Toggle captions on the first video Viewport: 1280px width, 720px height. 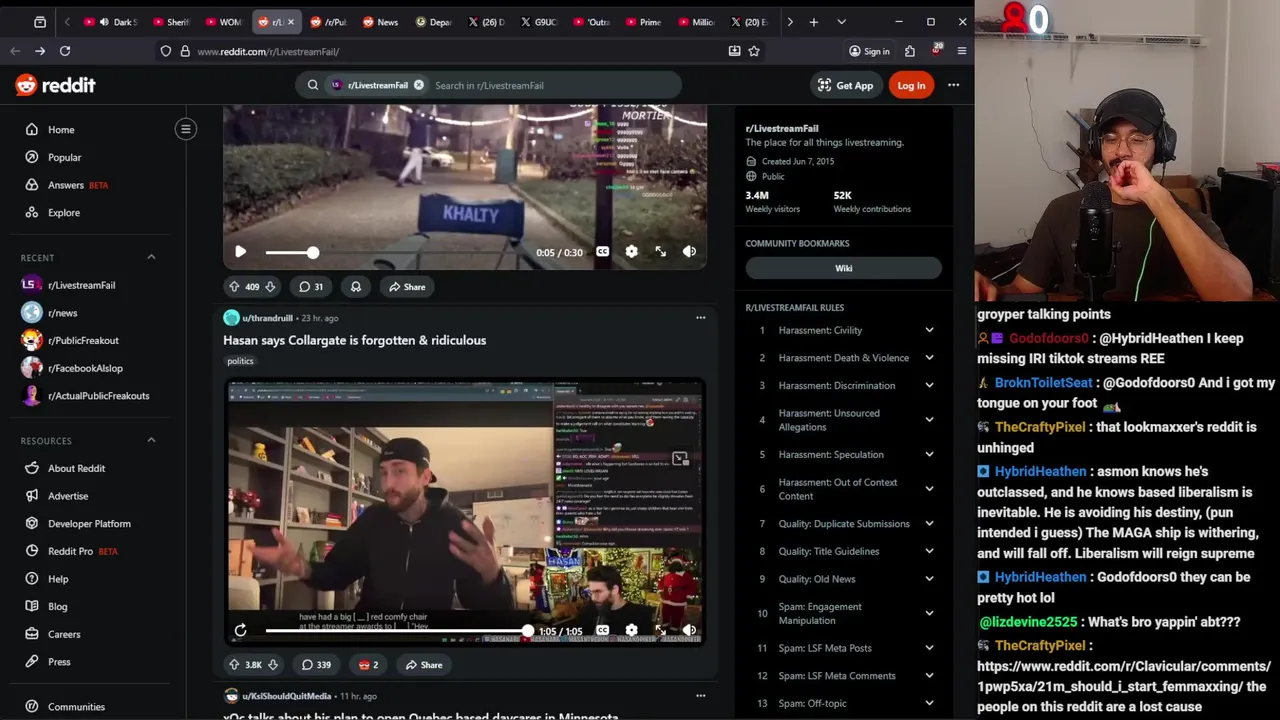(602, 252)
